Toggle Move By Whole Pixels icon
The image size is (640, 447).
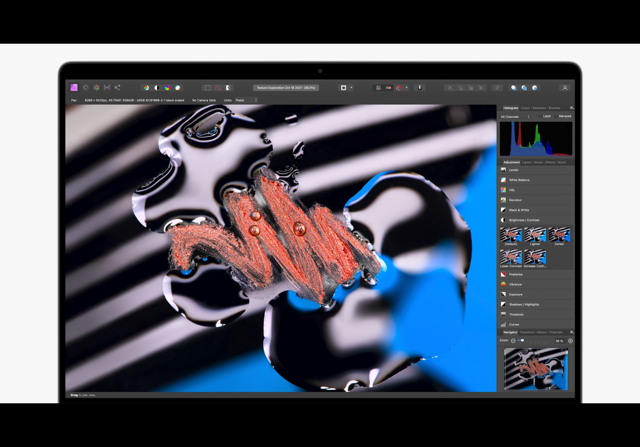389,88
